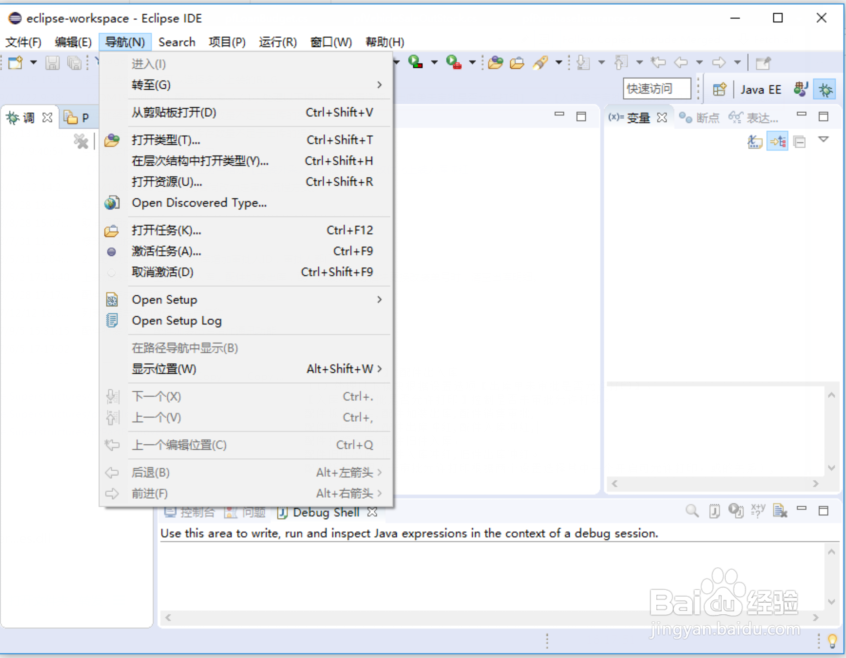
Task: Open the 编辑(E) menu
Action: (73, 42)
